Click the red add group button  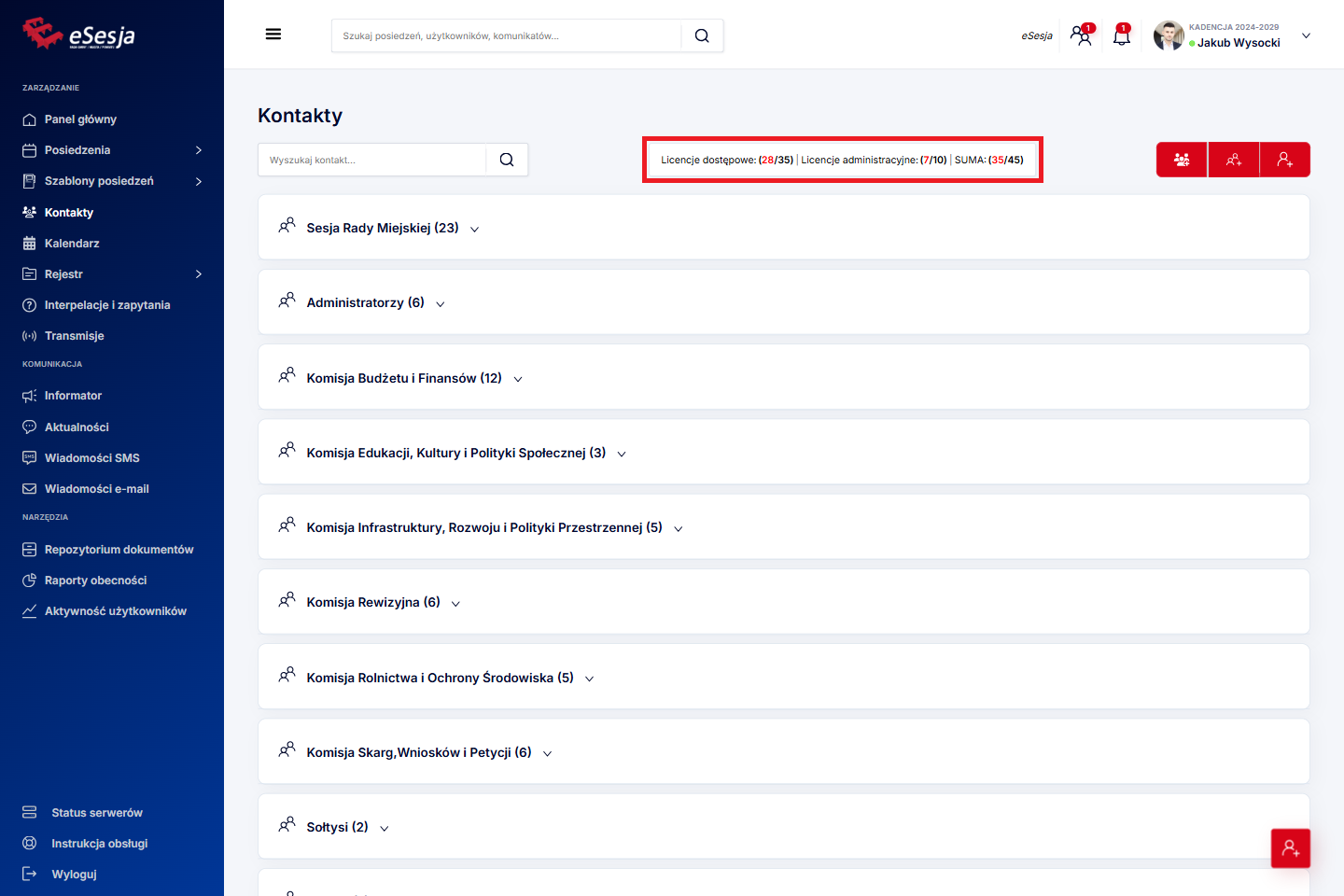(1234, 160)
